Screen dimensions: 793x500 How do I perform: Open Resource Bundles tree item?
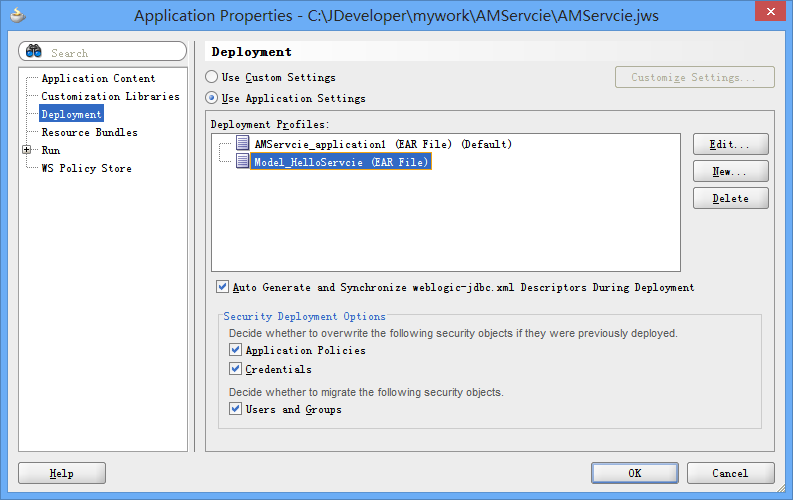tap(90, 132)
